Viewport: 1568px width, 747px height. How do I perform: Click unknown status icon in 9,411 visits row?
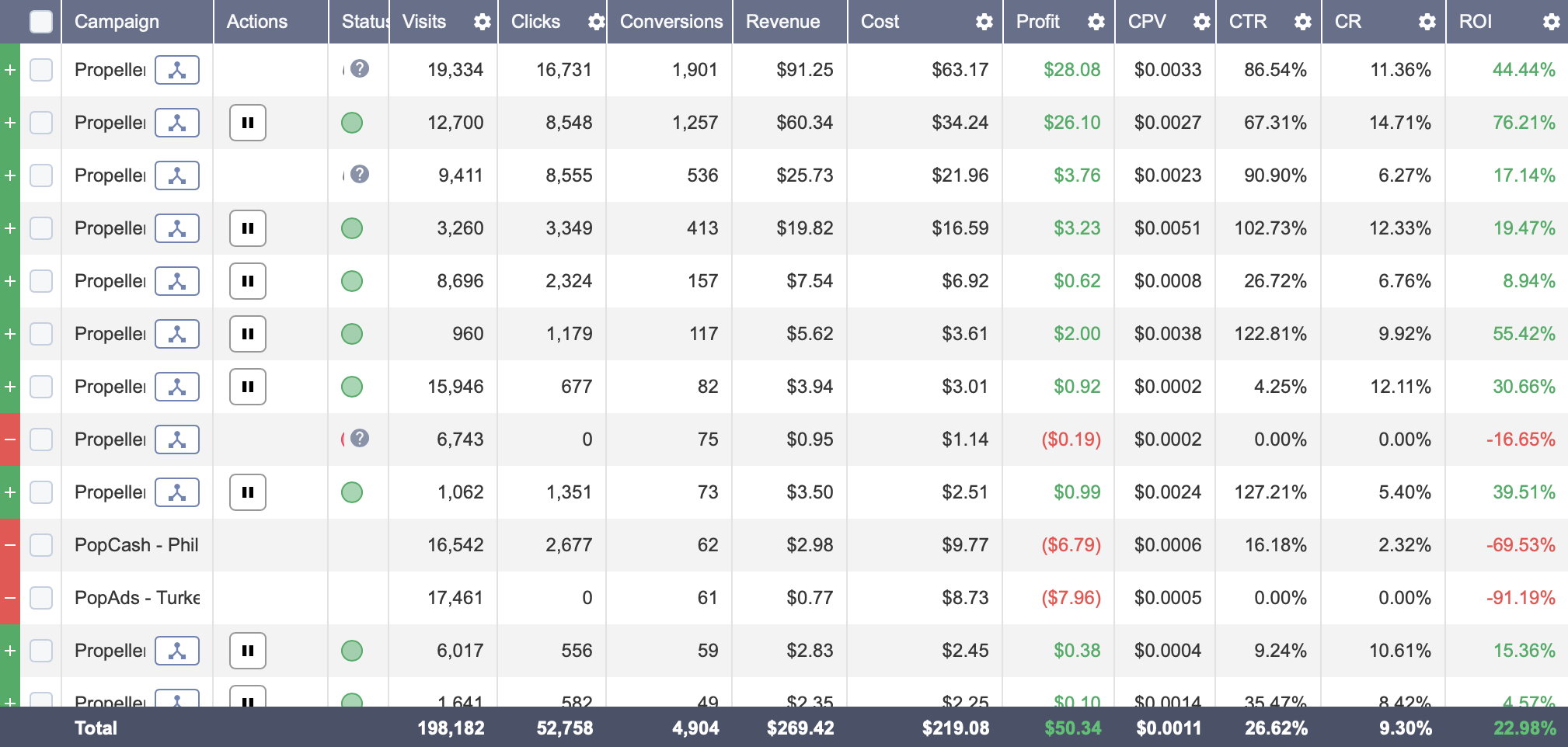(x=359, y=175)
